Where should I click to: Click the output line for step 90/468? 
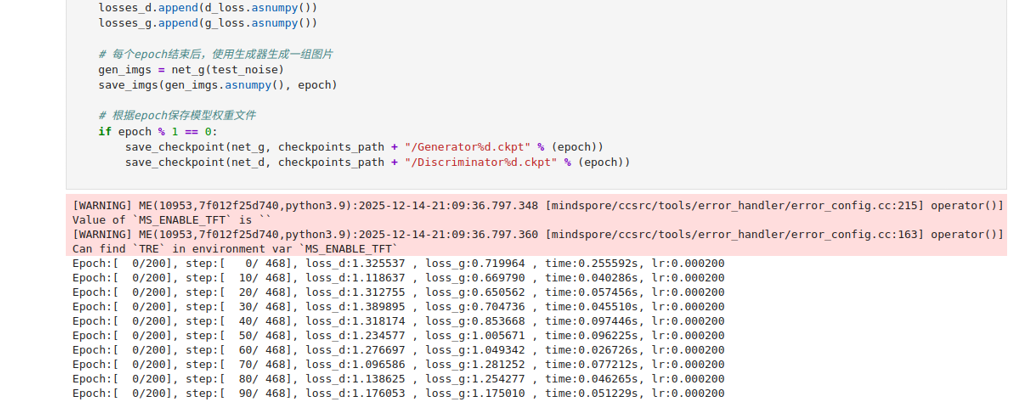point(398,394)
